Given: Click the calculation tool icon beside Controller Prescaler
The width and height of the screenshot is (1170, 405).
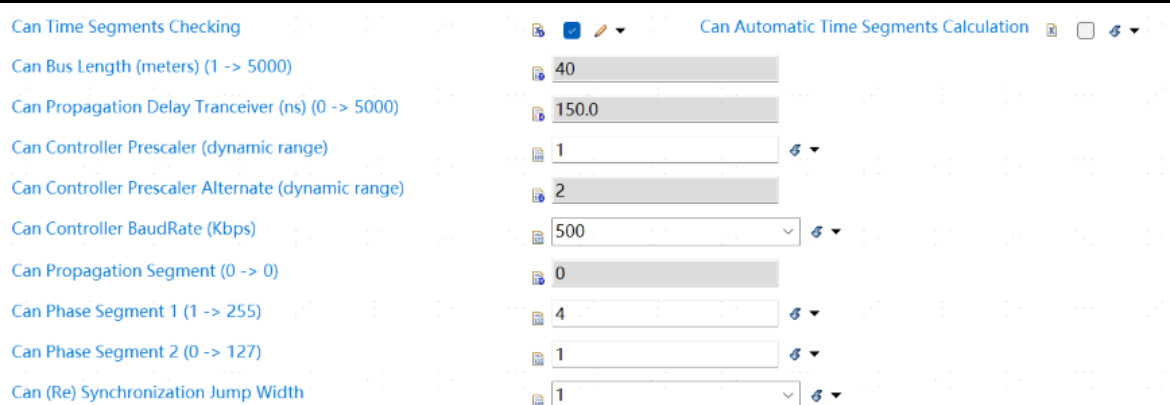Looking at the screenshot, I should 795,151.
